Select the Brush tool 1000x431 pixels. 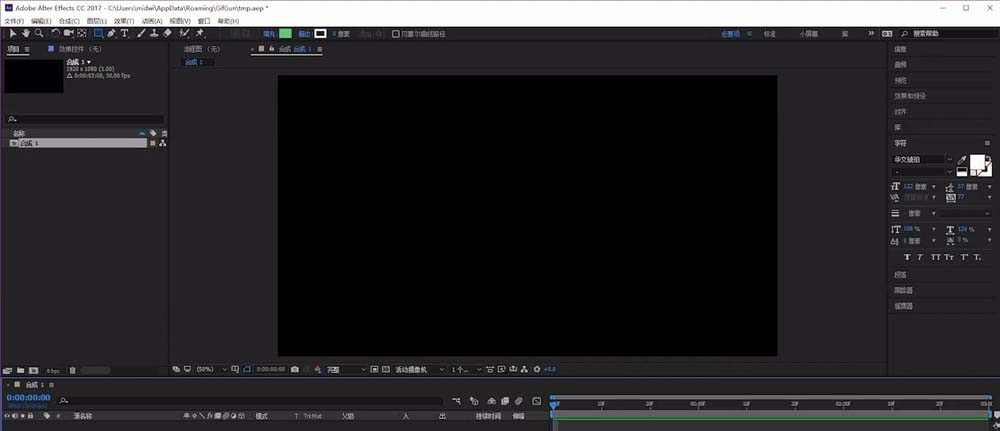(142, 33)
